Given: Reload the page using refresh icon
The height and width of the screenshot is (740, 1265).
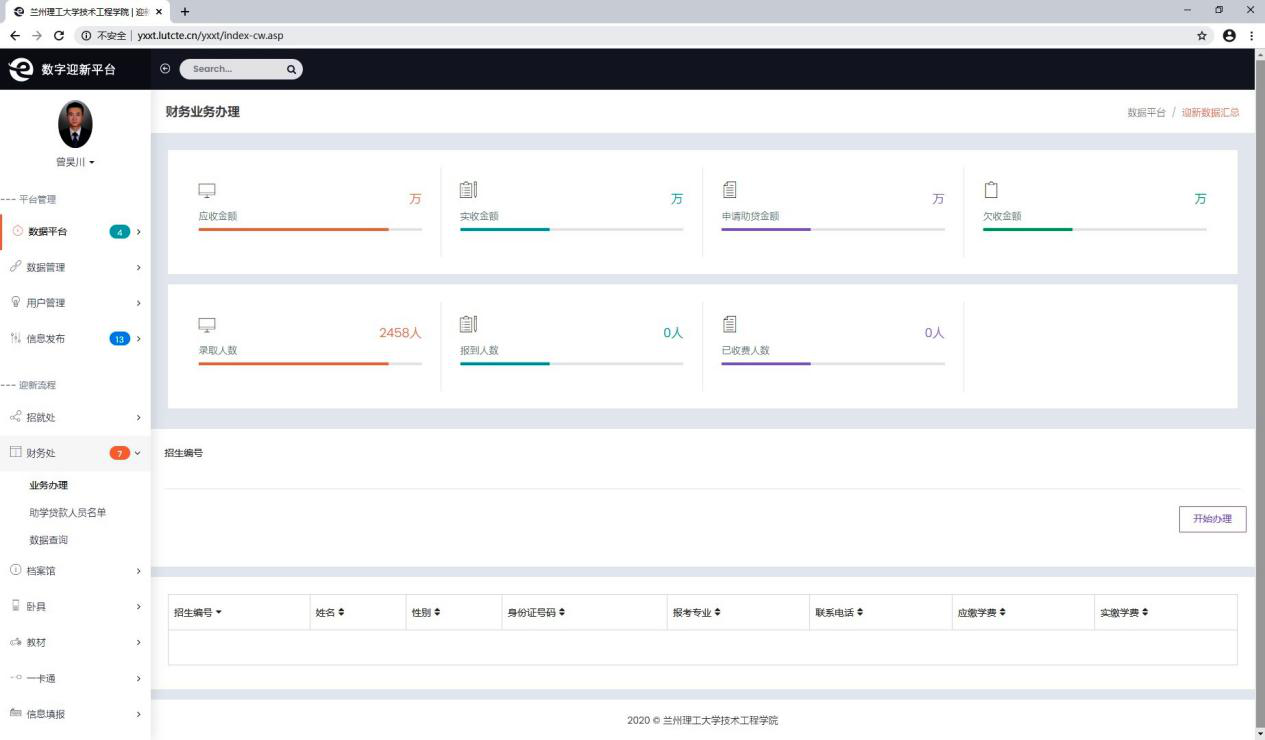Looking at the screenshot, I should point(59,35).
